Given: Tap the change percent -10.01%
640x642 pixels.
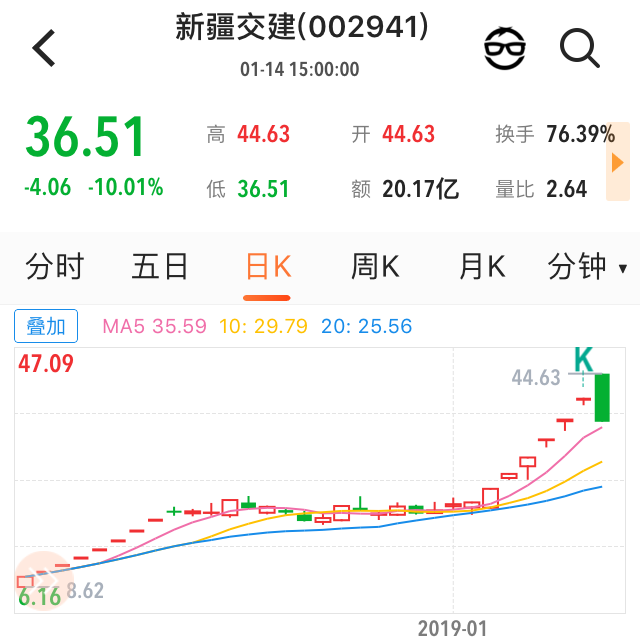Looking at the screenshot, I should [x=125, y=187].
